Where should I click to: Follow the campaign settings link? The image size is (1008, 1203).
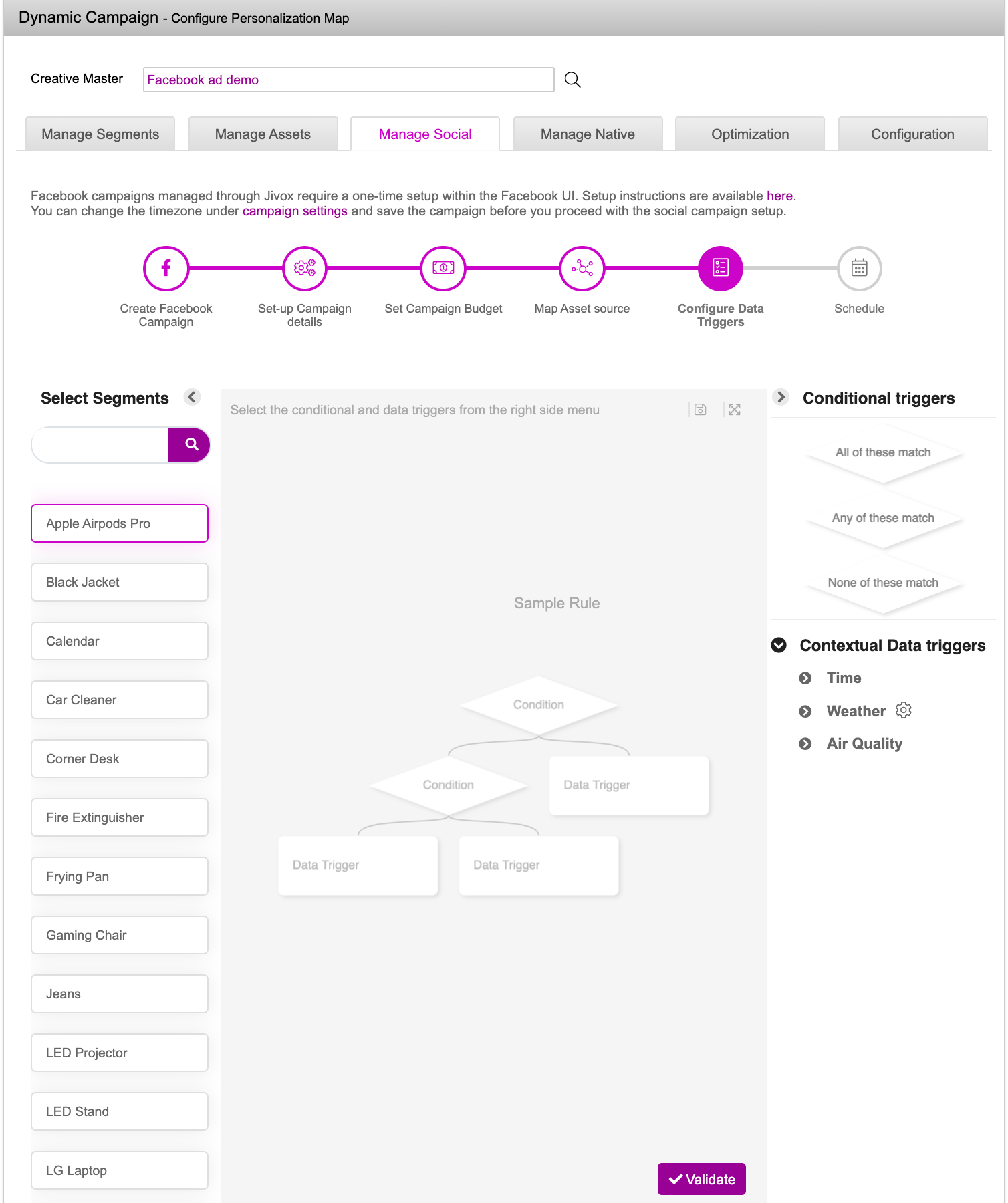294,211
